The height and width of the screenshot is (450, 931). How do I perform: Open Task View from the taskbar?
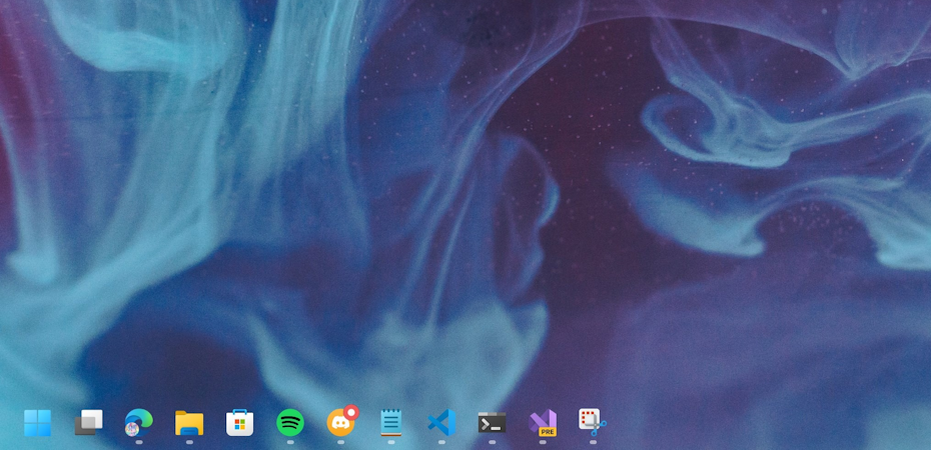click(x=88, y=423)
